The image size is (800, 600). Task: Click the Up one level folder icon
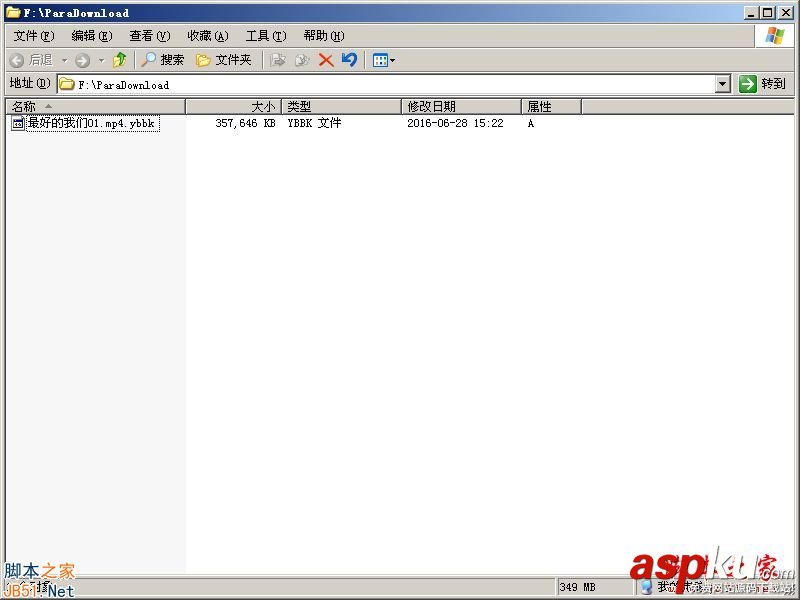point(120,59)
